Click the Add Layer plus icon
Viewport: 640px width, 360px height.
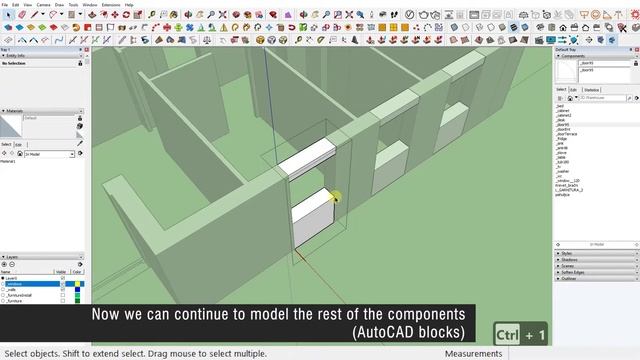(x=4, y=264)
